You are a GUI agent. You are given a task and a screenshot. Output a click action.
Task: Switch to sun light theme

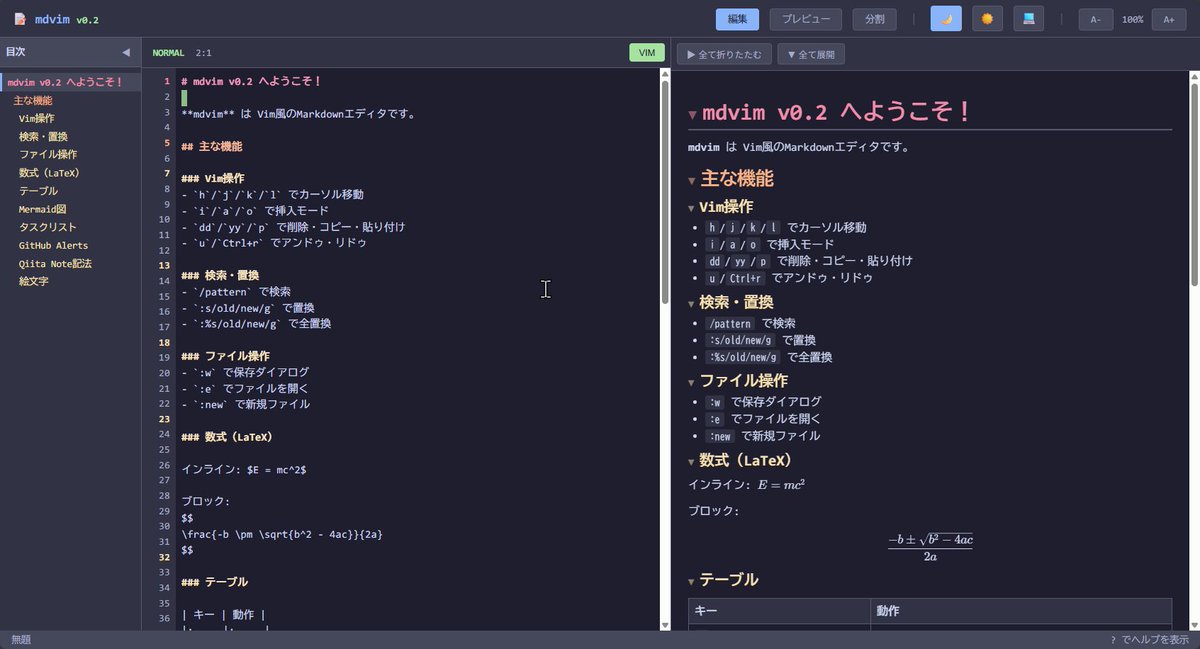[987, 19]
